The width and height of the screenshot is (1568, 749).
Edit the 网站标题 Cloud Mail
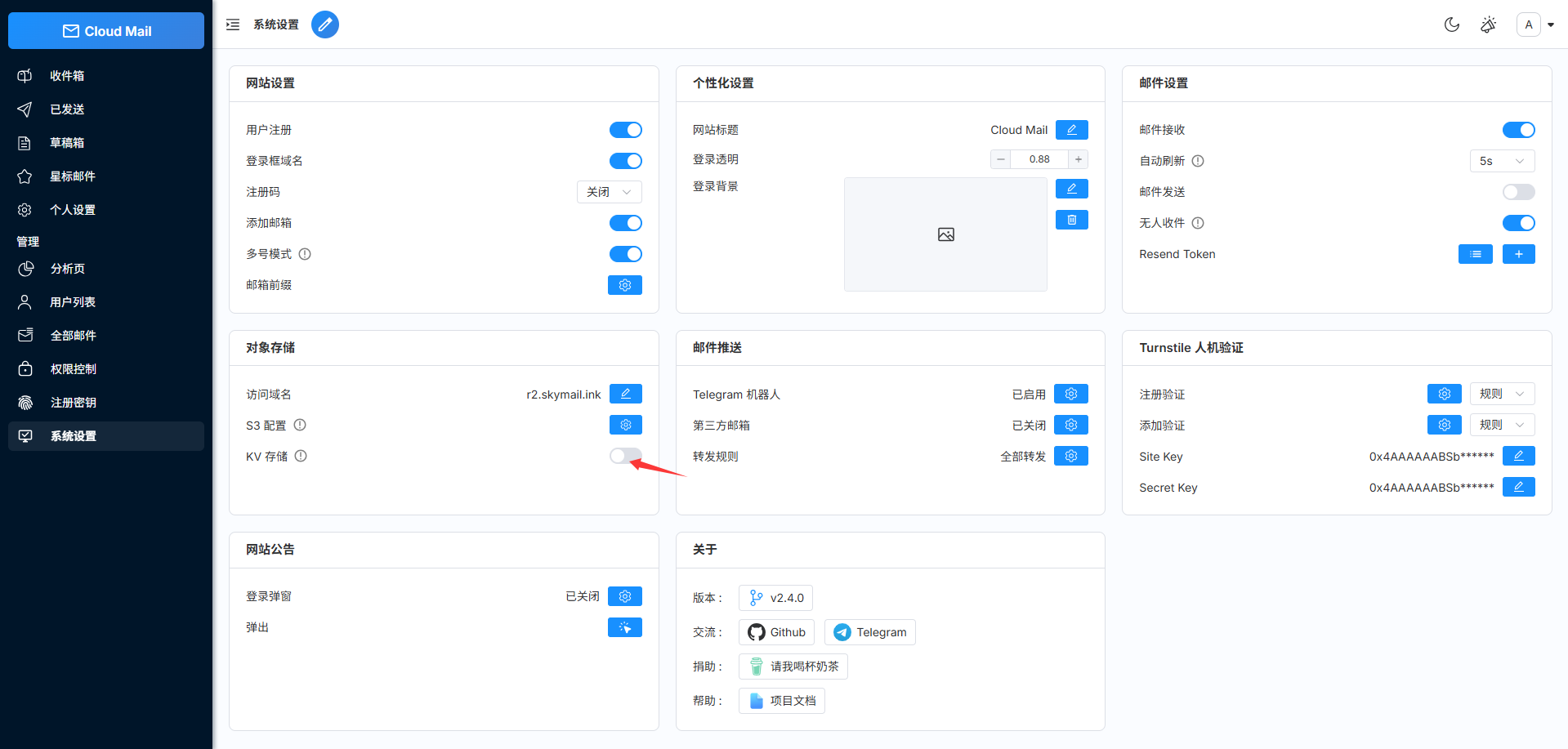coord(1071,130)
